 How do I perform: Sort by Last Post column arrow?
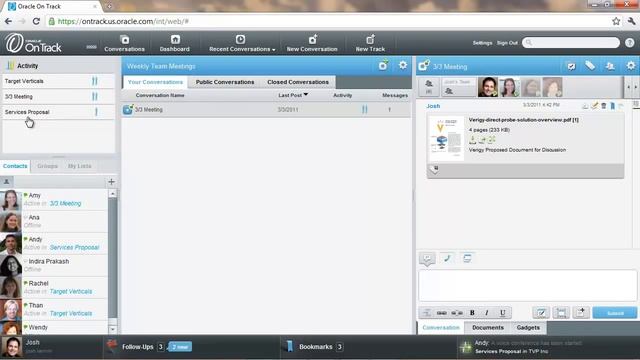pos(306,95)
